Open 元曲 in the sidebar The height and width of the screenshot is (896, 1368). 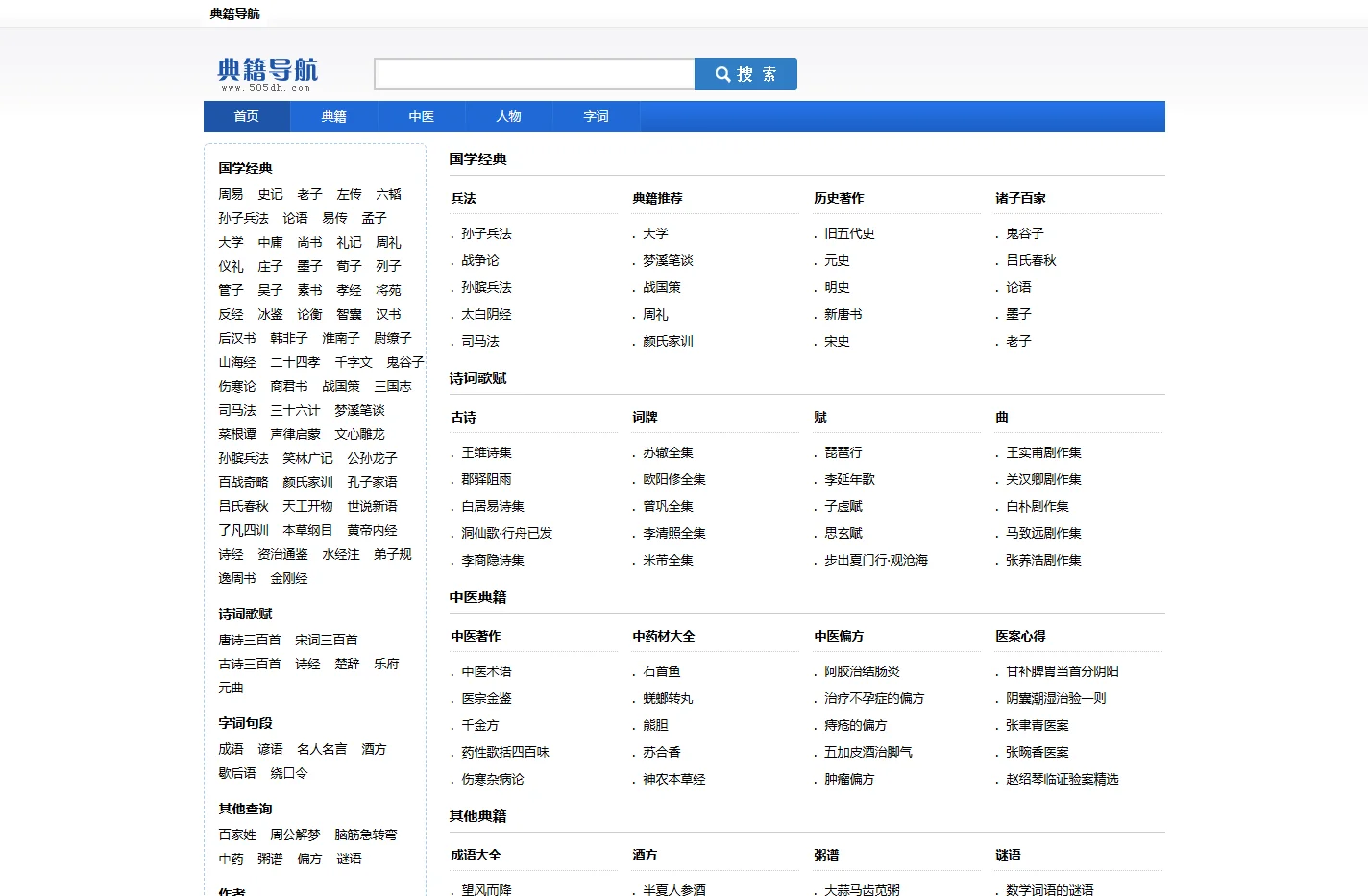[x=231, y=688]
